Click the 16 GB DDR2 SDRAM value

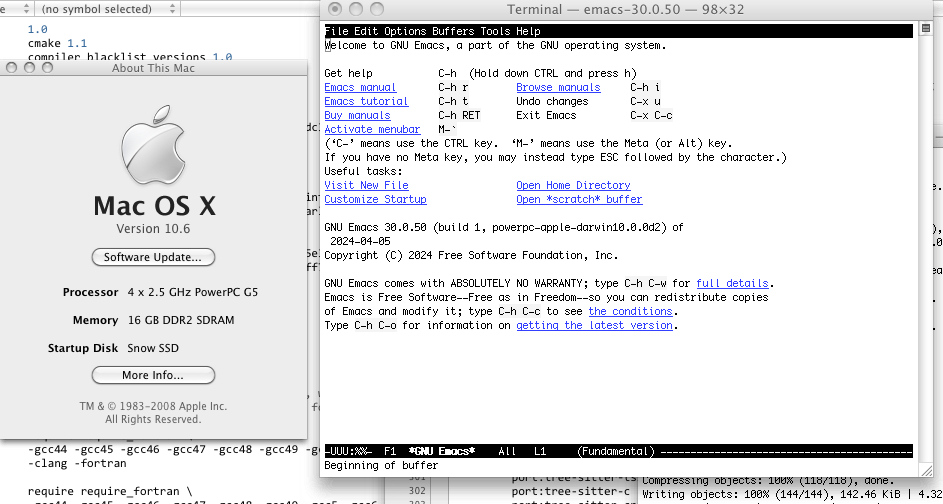tap(180, 320)
